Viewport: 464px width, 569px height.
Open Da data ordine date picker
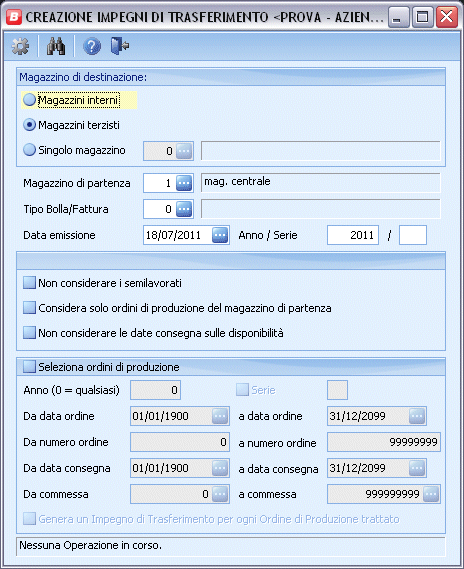coord(220,416)
